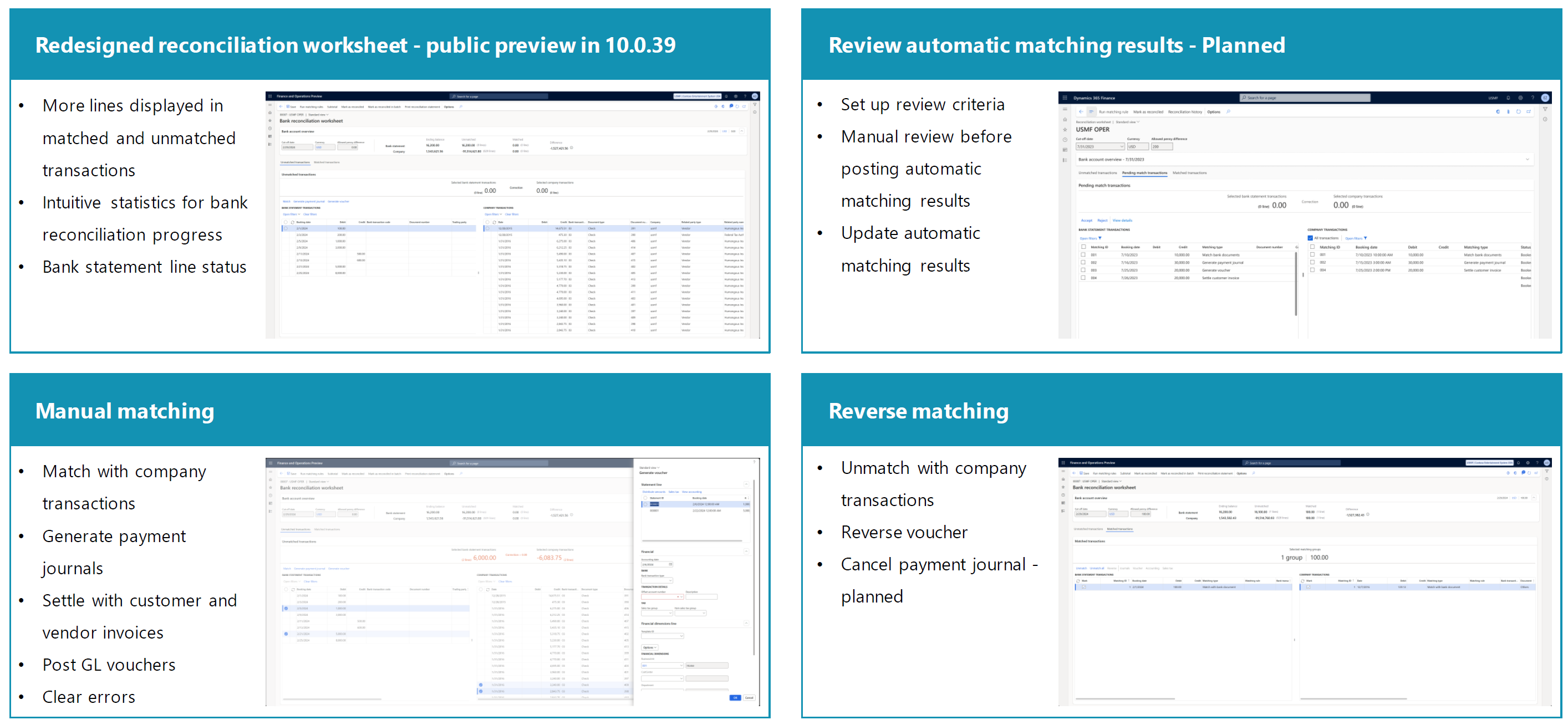This screenshot has width=1568, height=725.
Task: Select Reconciliation history menu item
Action: (x=1184, y=111)
